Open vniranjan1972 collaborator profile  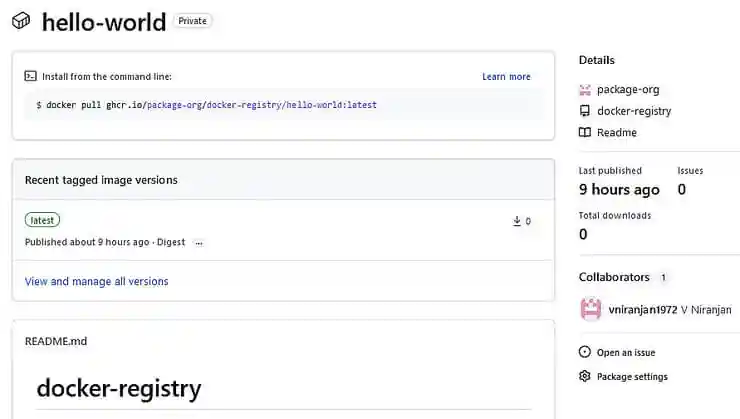click(x=643, y=310)
